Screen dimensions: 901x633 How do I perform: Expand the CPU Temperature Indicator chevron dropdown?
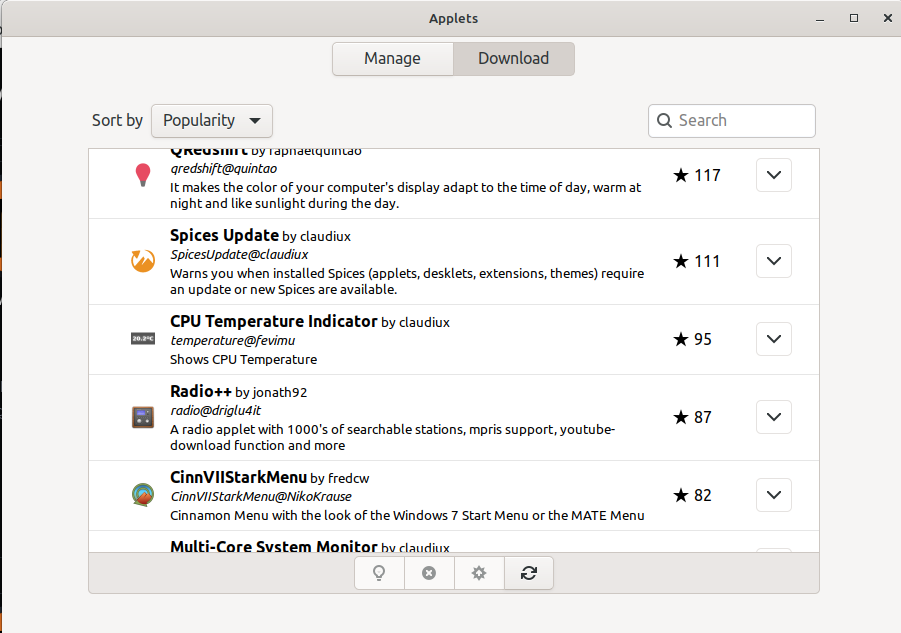pos(773,339)
